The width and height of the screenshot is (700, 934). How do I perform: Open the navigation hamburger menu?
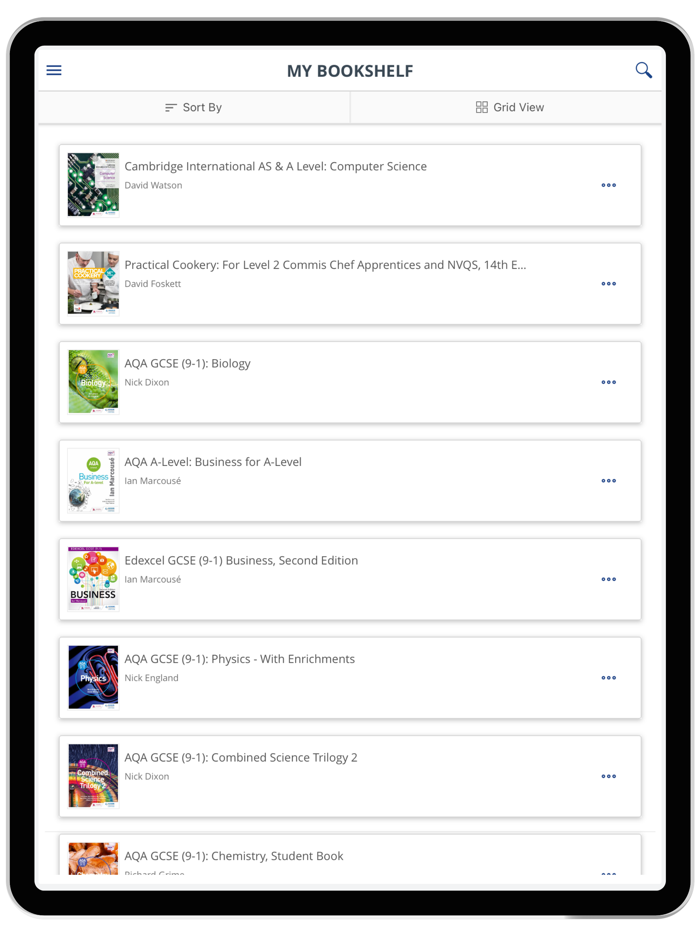[53, 70]
